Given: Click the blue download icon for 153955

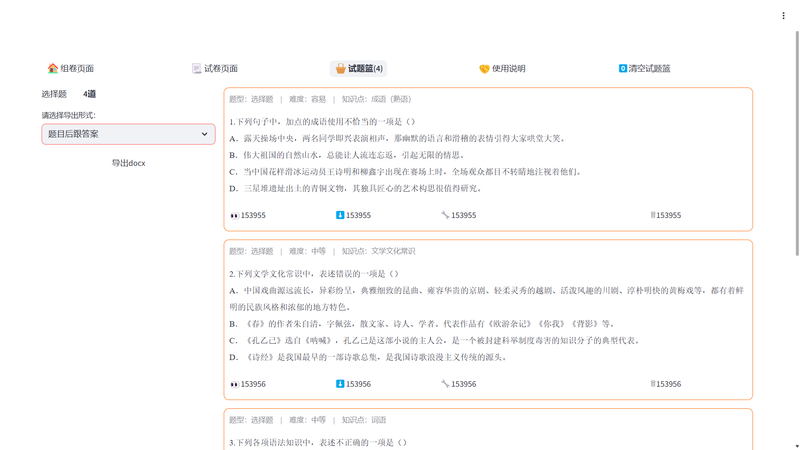Looking at the screenshot, I should [341, 215].
